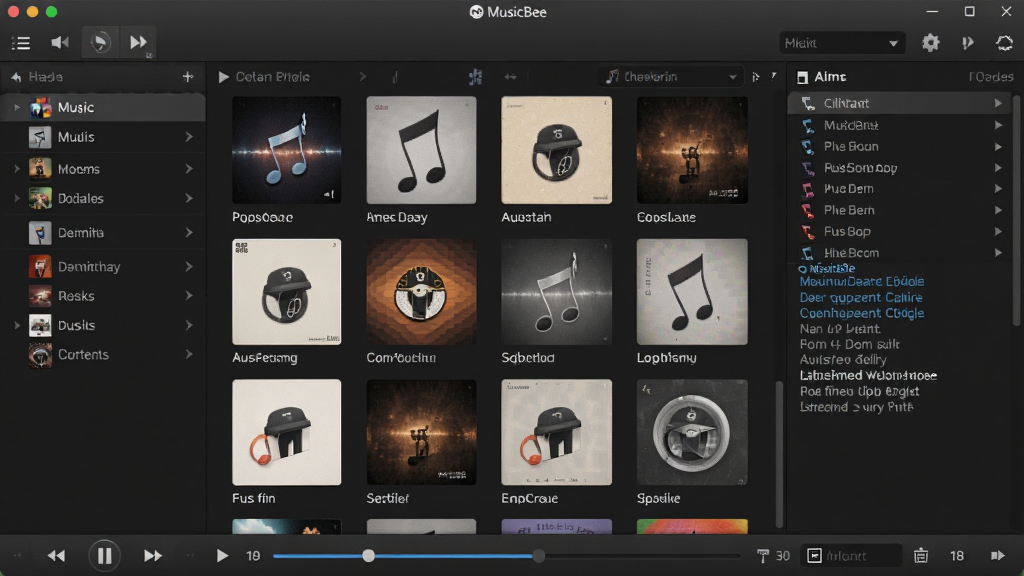Click the double-arrow icon in header bar
This screenshot has height=576, width=1024.
[x=510, y=77]
